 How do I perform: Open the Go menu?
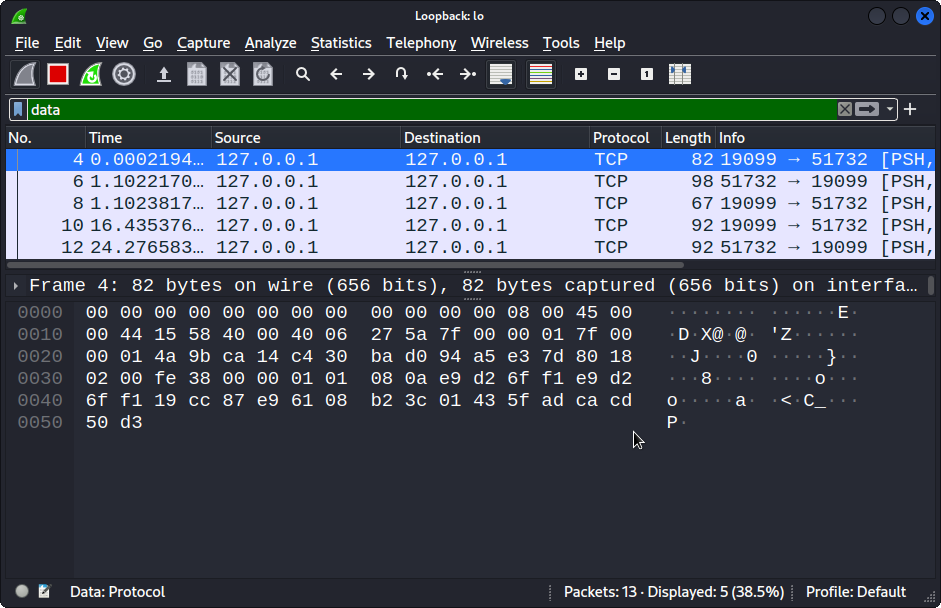152,43
